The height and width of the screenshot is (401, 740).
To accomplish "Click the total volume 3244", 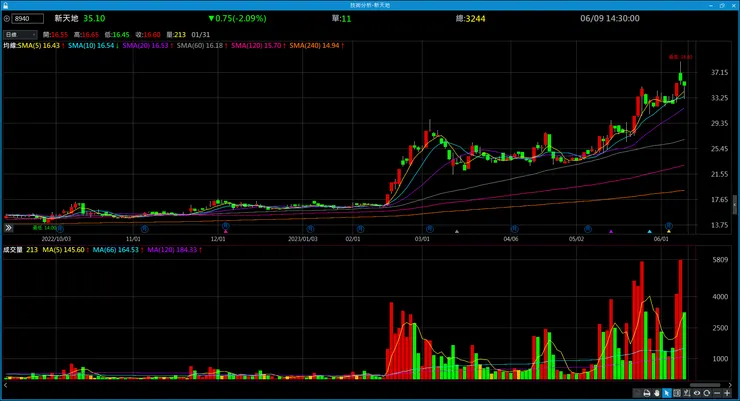I will [475, 19].
